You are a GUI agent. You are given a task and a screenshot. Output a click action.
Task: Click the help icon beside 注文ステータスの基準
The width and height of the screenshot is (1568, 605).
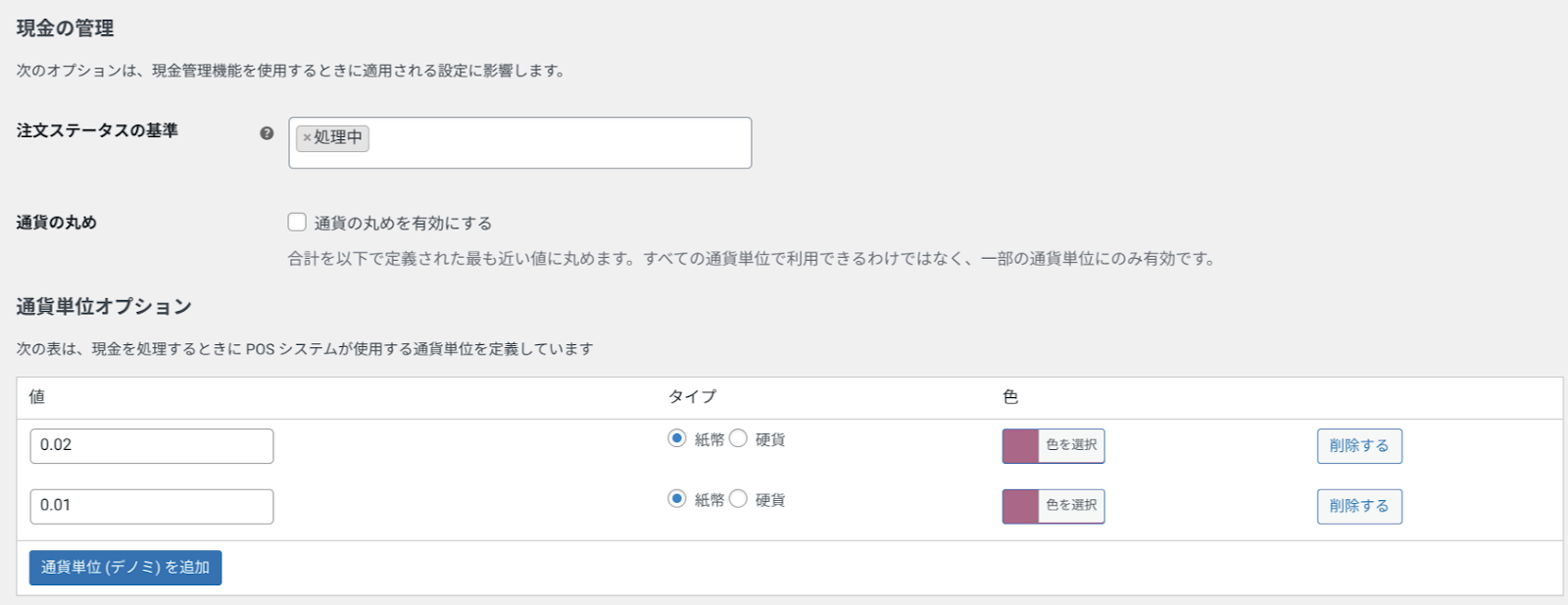267,133
